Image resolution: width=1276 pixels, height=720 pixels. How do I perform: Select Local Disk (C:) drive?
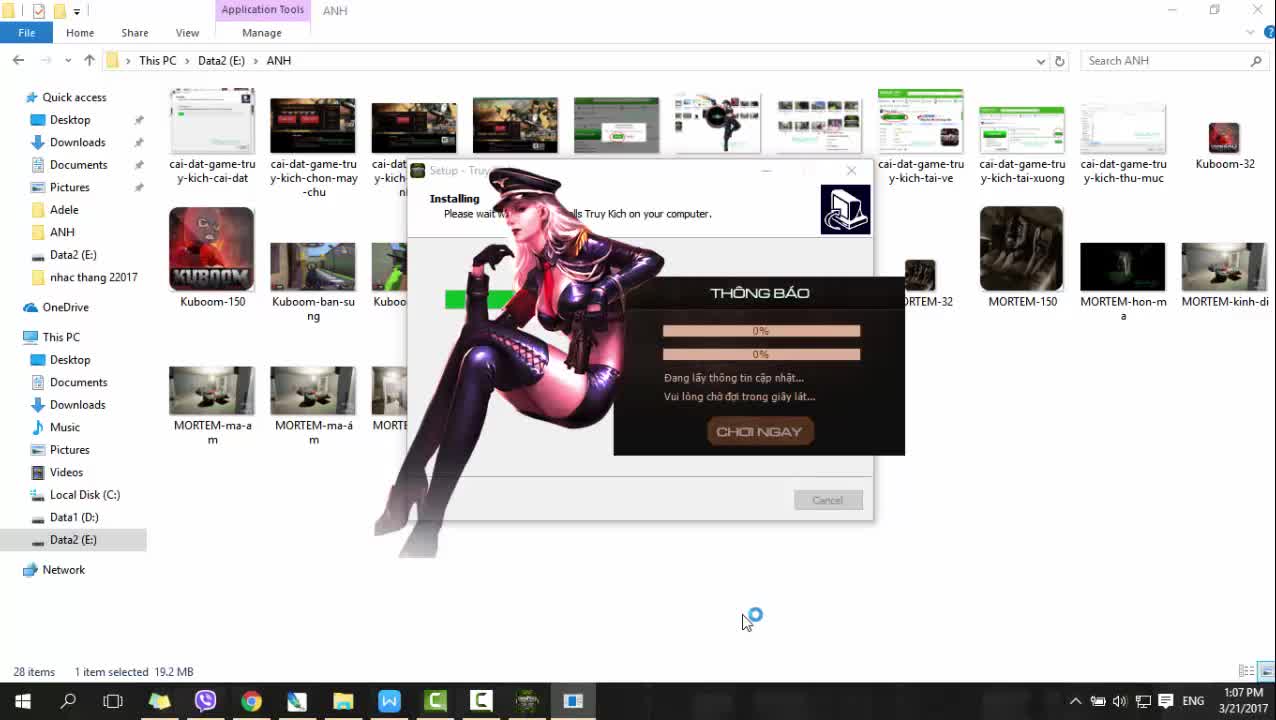pos(85,495)
